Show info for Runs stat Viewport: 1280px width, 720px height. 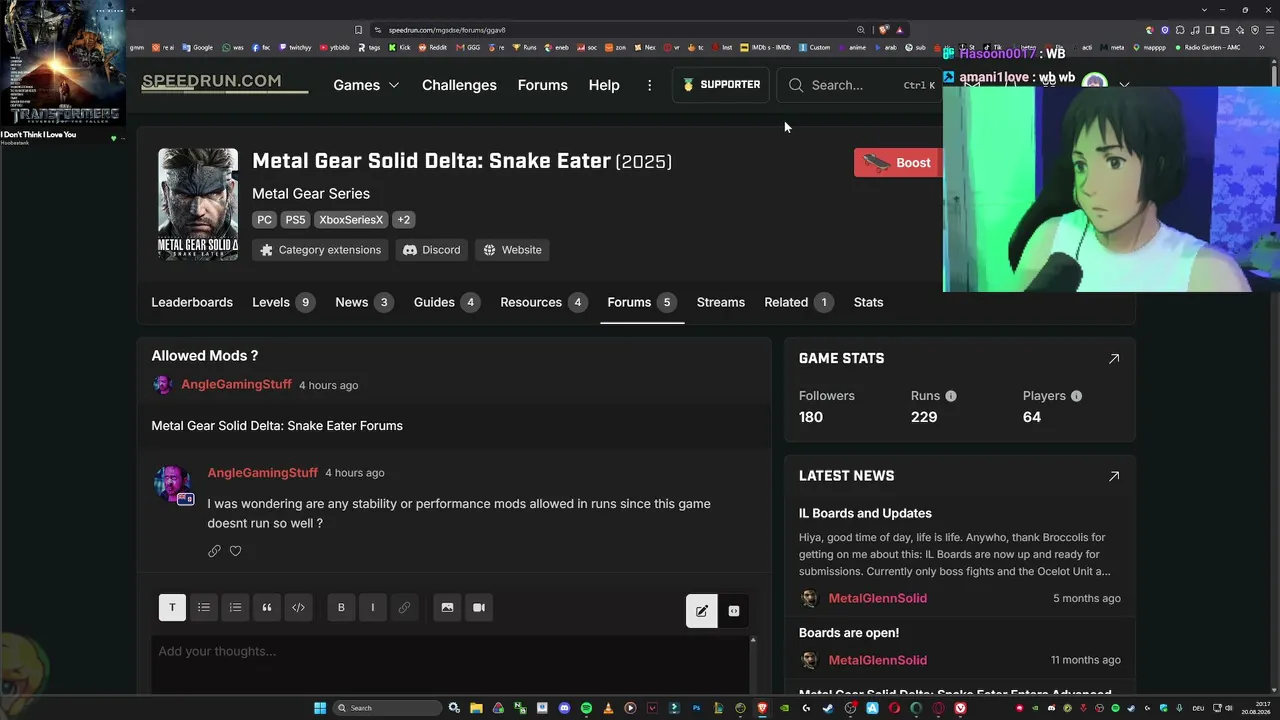[951, 396]
